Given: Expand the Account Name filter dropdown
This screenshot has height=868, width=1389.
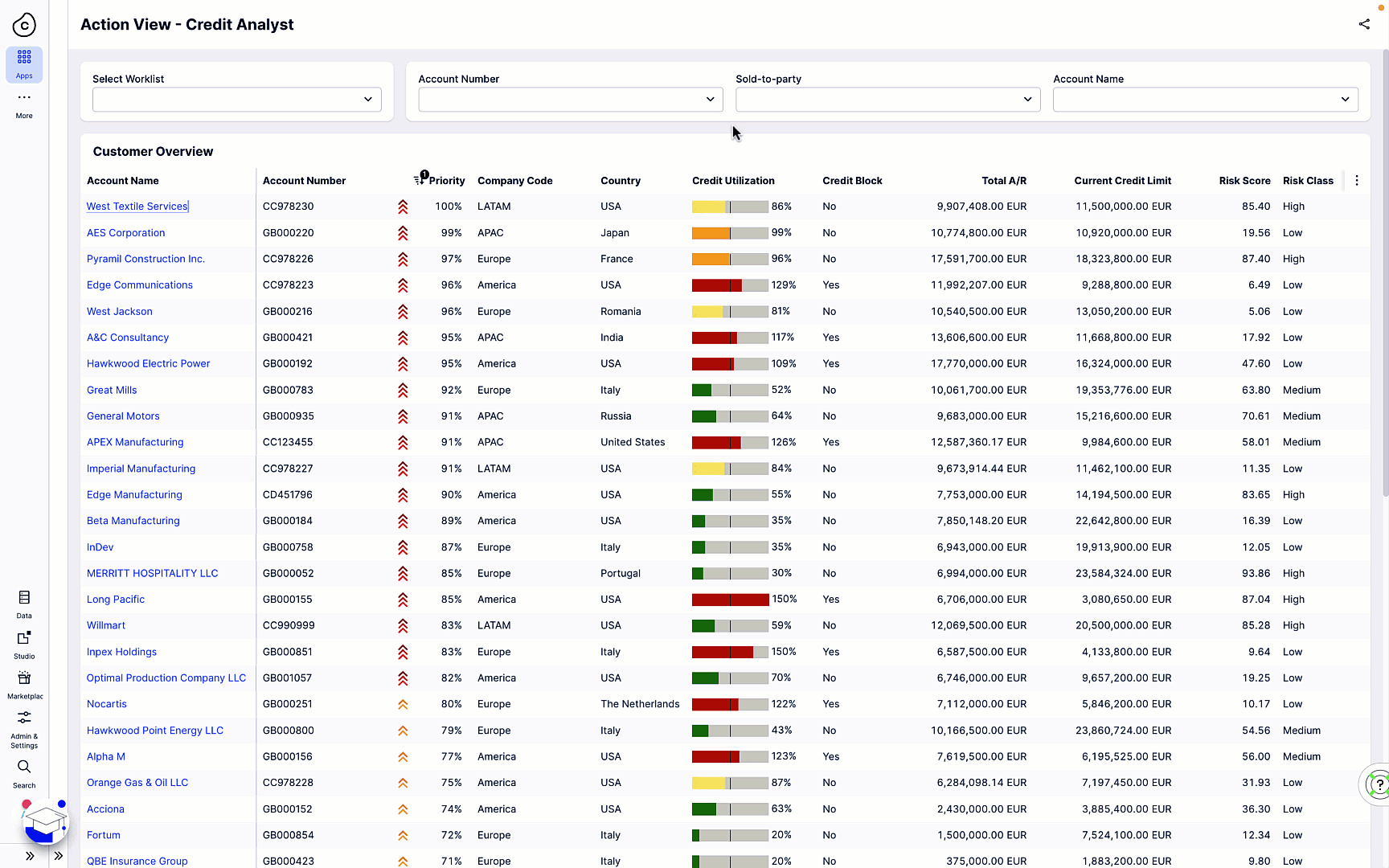Looking at the screenshot, I should coord(1204,99).
